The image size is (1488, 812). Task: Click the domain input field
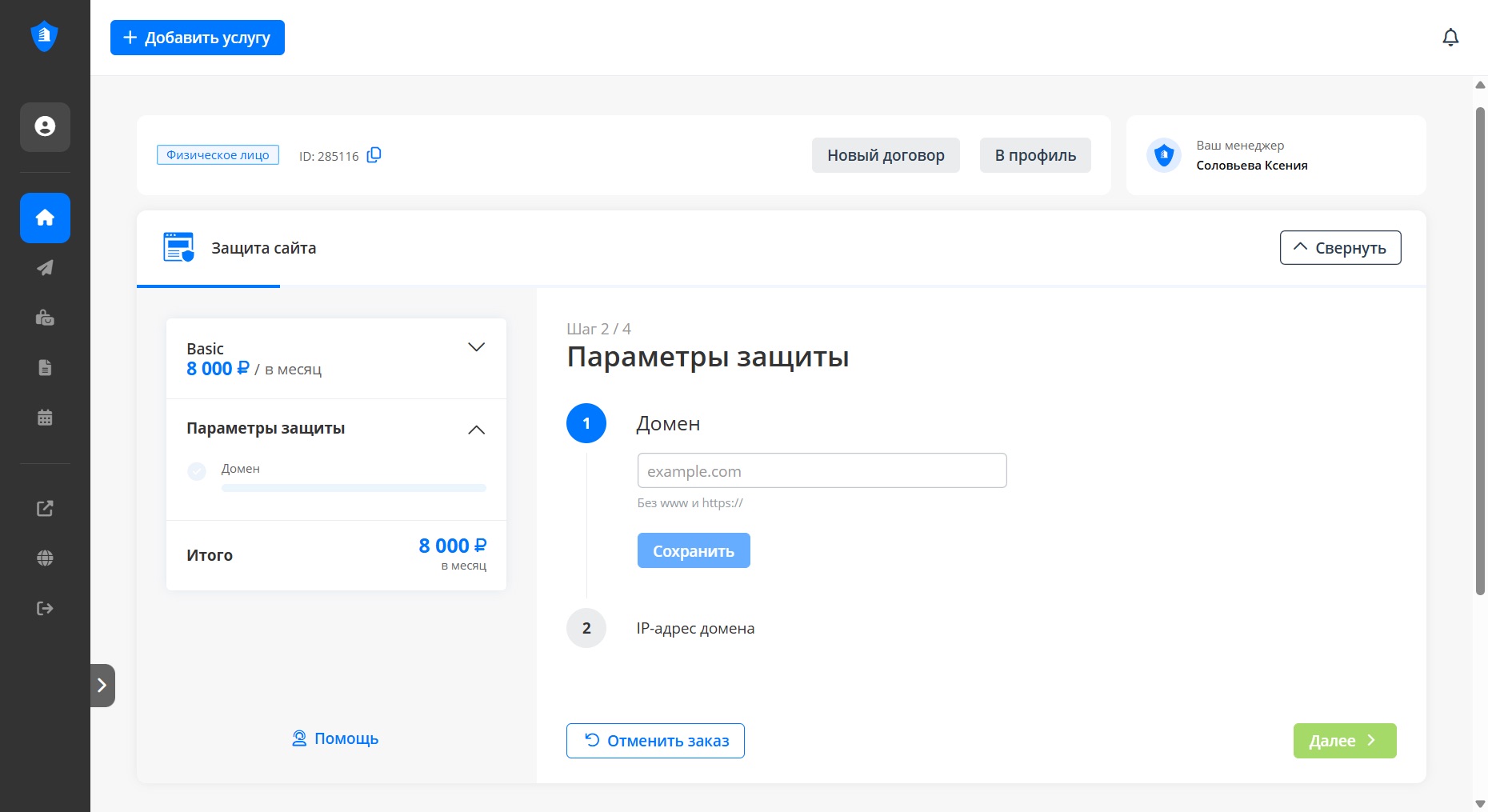point(822,471)
